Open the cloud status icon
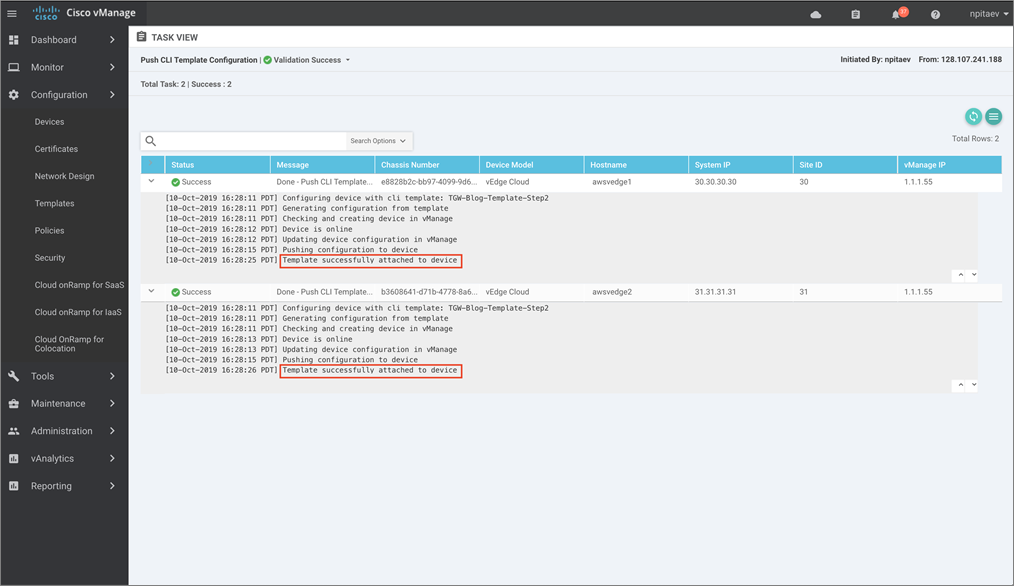1014x586 pixels. click(816, 14)
